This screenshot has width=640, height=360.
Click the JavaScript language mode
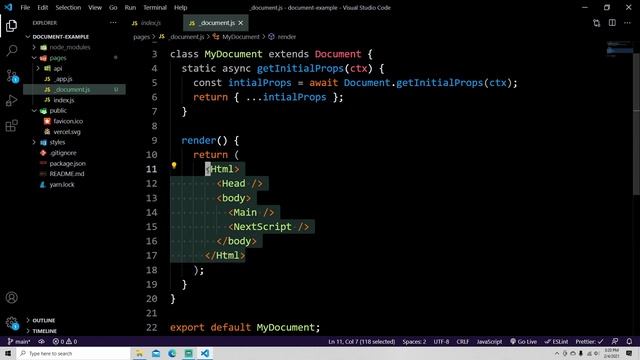489,342
